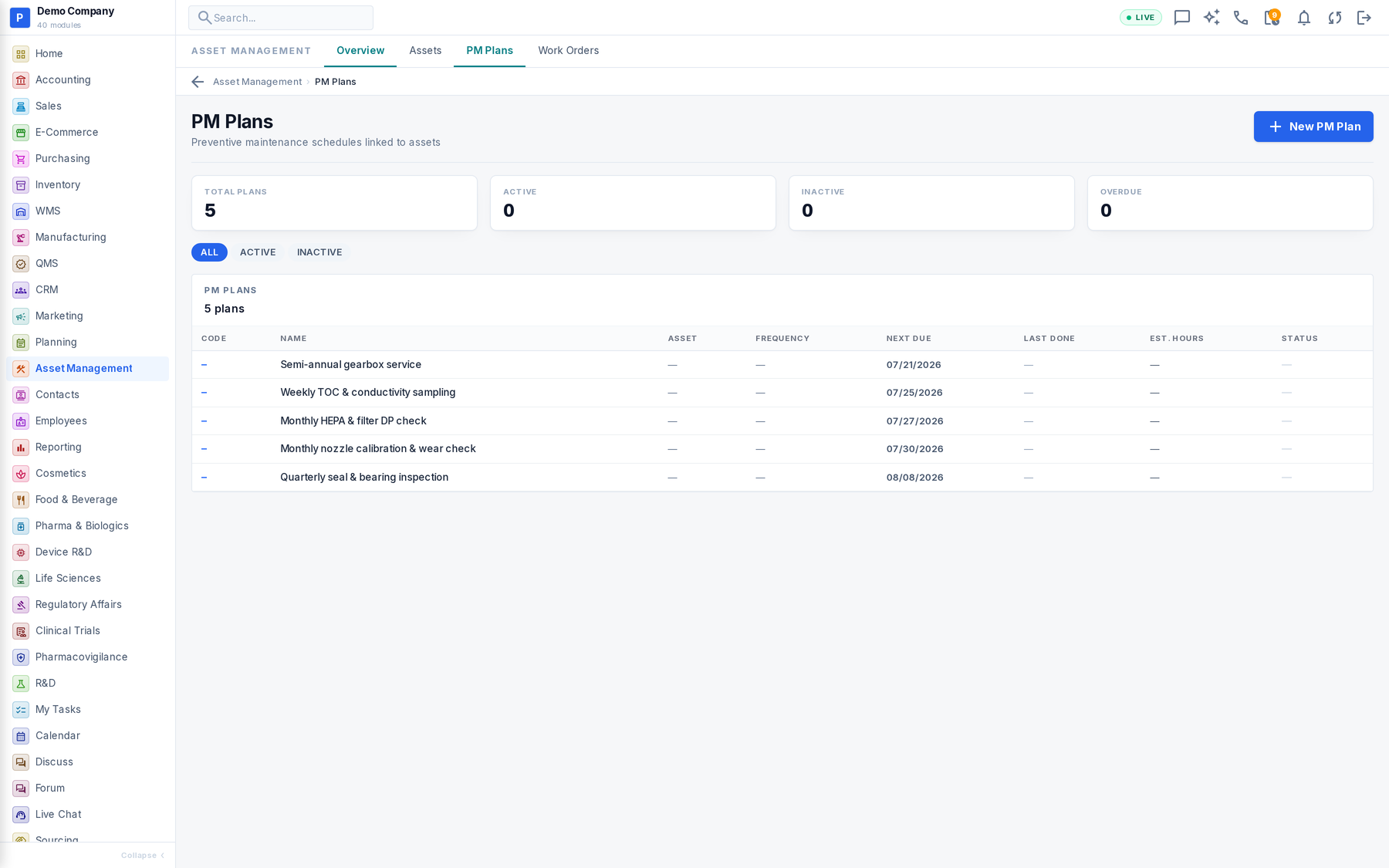Image resolution: width=1389 pixels, height=868 pixels.
Task: Click the back arrow in breadcrumb
Action: [x=198, y=82]
